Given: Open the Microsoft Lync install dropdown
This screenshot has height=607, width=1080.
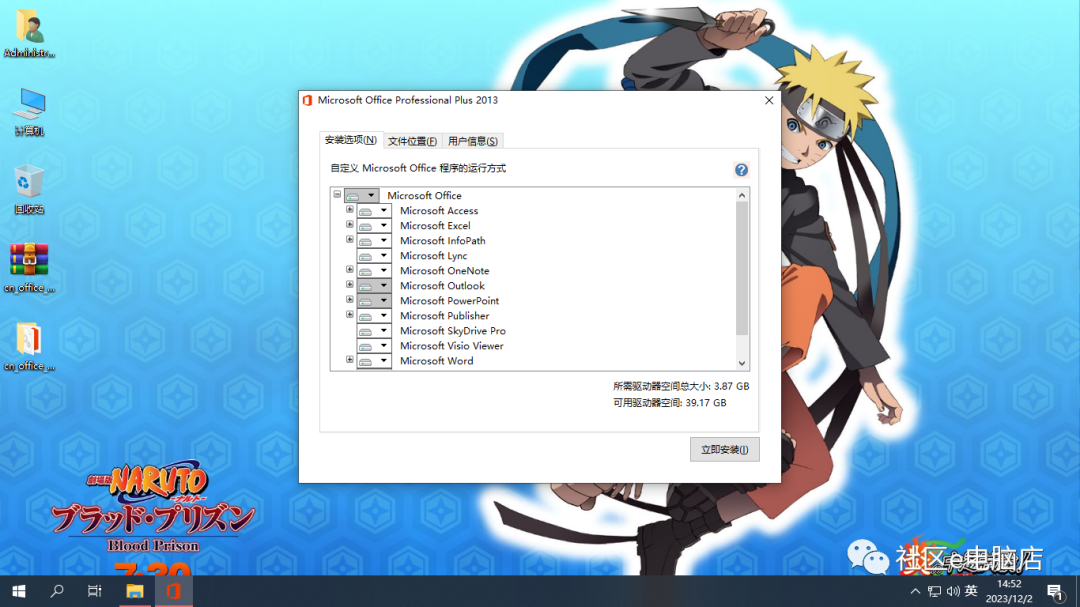Looking at the screenshot, I should [x=374, y=256].
